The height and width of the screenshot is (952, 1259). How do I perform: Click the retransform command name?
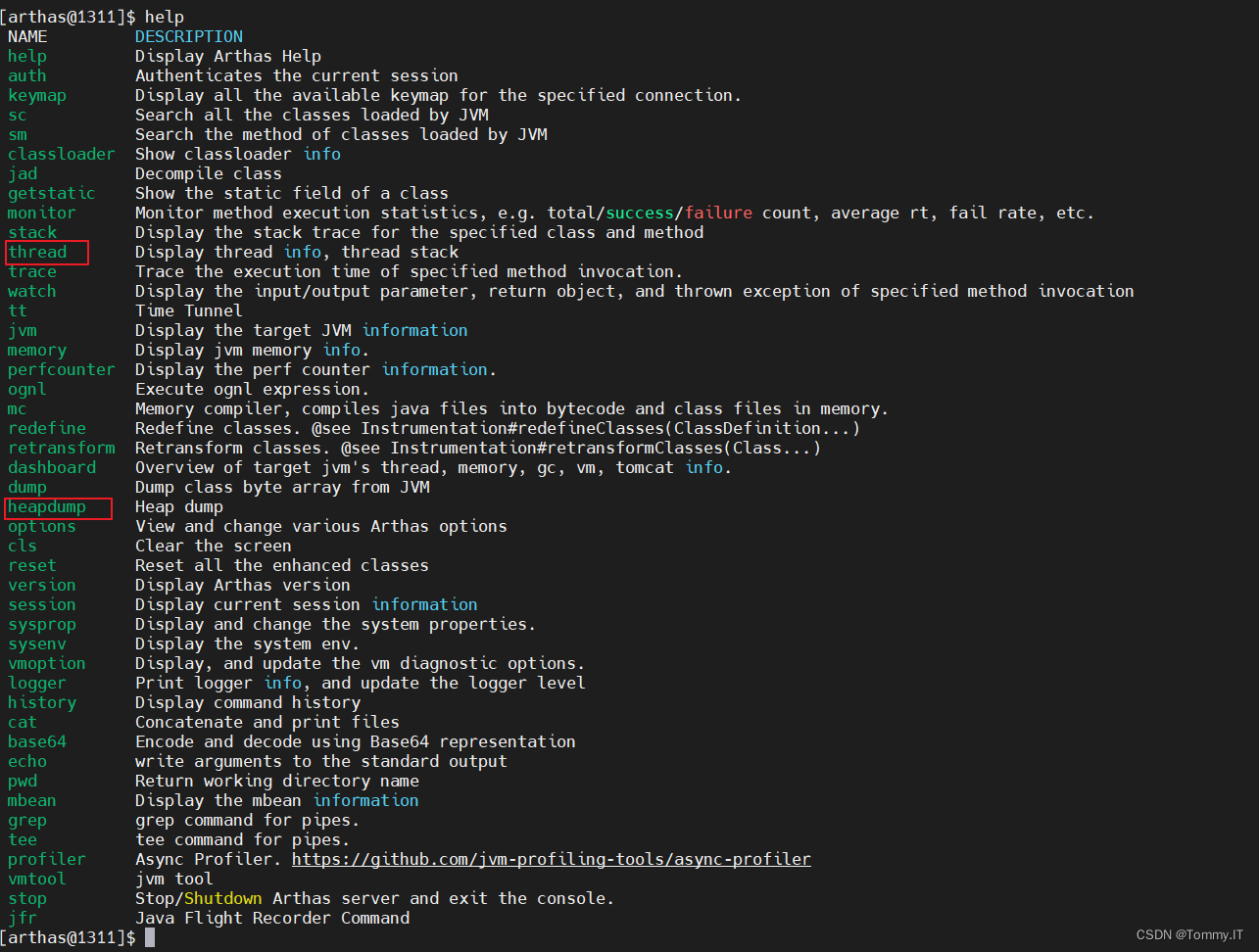(x=61, y=448)
